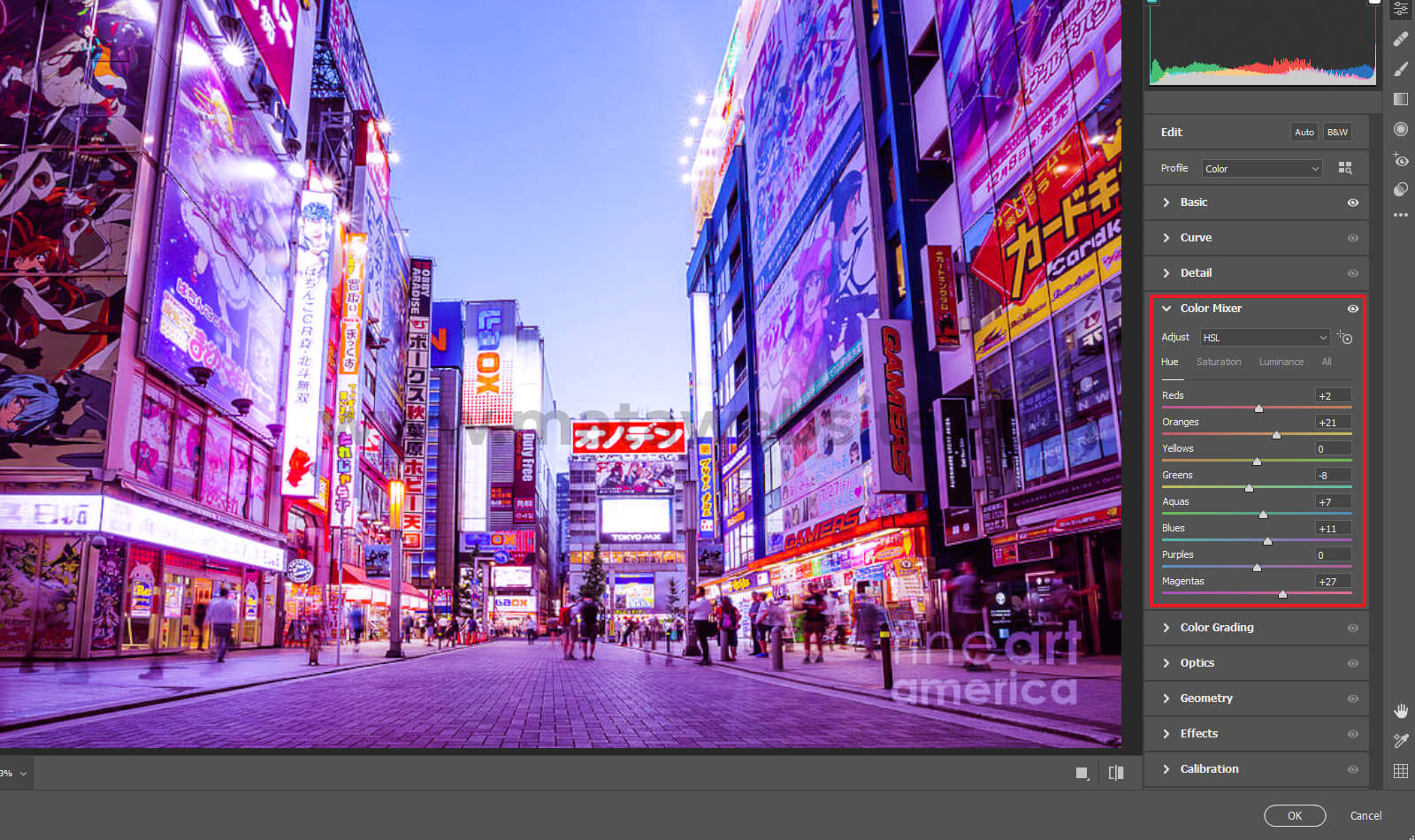Select the Hand tool

1401,711
